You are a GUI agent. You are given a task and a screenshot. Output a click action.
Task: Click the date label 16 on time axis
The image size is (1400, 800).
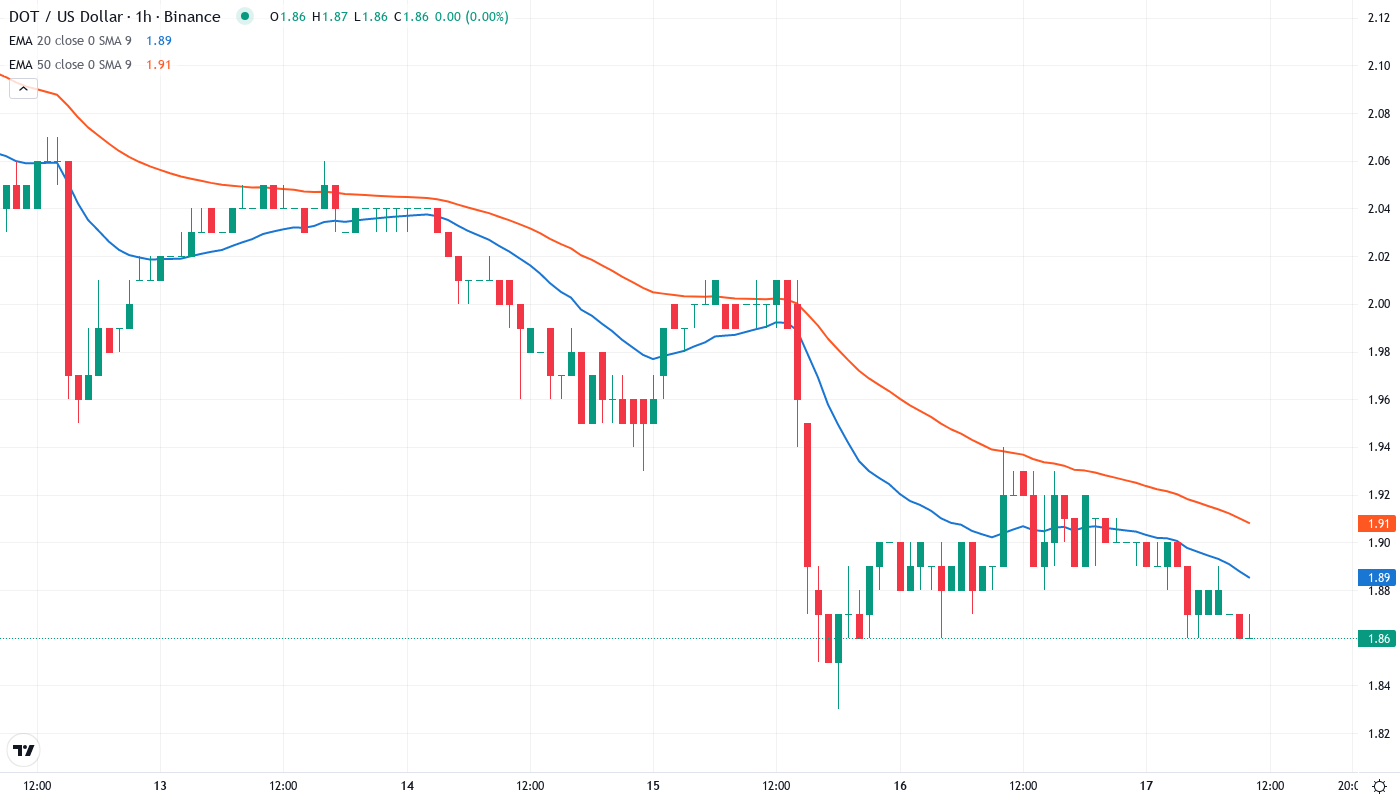(x=898, y=785)
